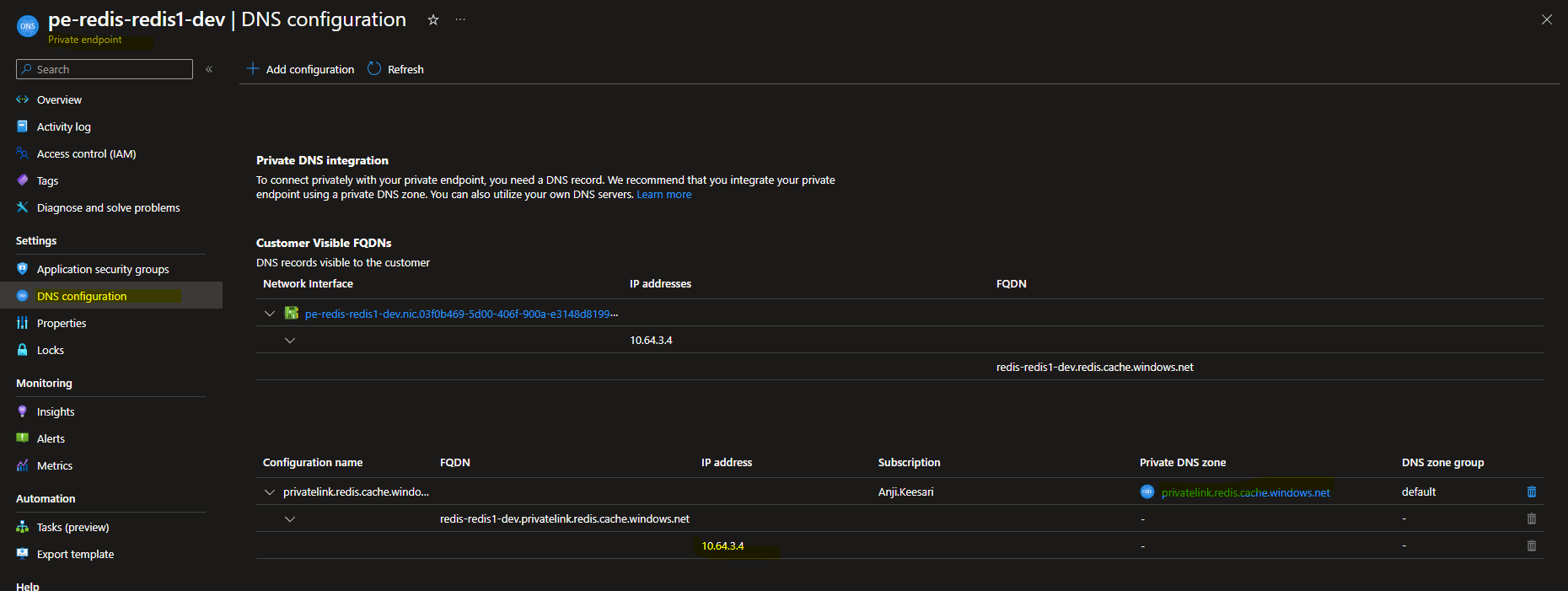Click the Private DNS zone column header

(1183, 462)
